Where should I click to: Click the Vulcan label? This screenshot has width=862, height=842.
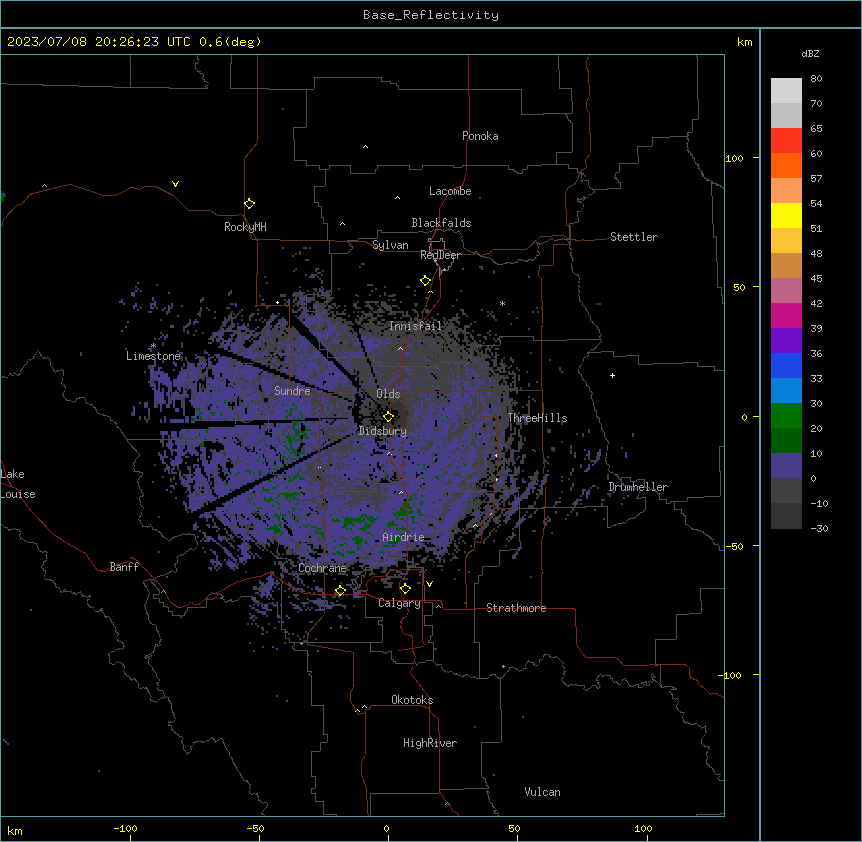click(543, 792)
